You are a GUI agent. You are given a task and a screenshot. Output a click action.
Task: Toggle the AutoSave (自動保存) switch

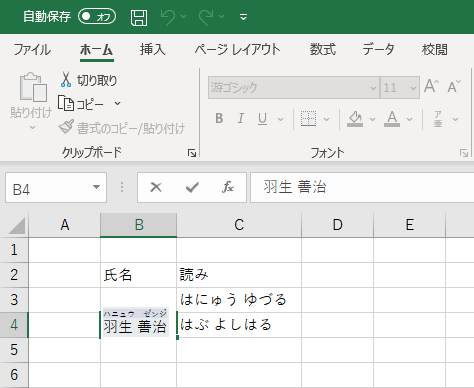pos(97,16)
